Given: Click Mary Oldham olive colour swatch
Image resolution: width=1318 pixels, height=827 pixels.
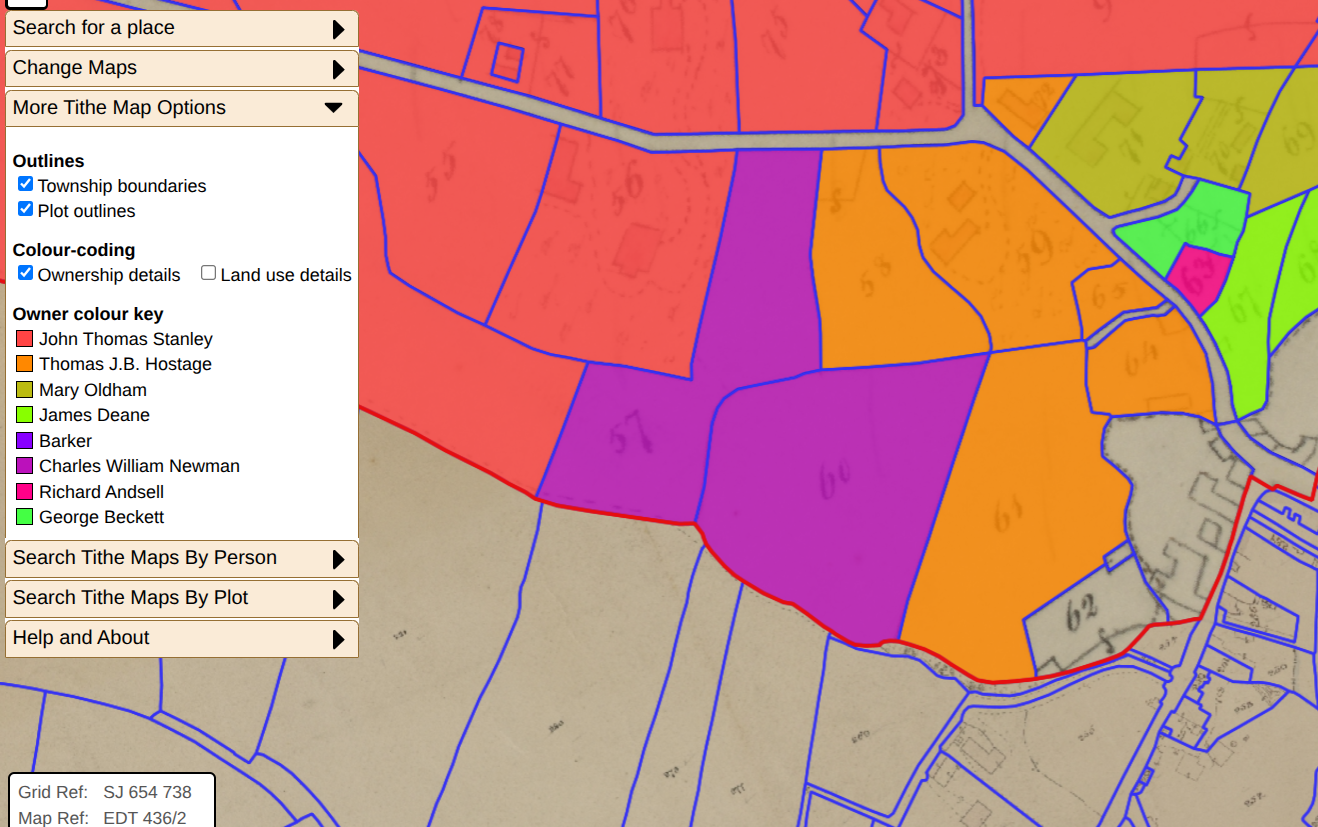Looking at the screenshot, I should click(x=24, y=390).
